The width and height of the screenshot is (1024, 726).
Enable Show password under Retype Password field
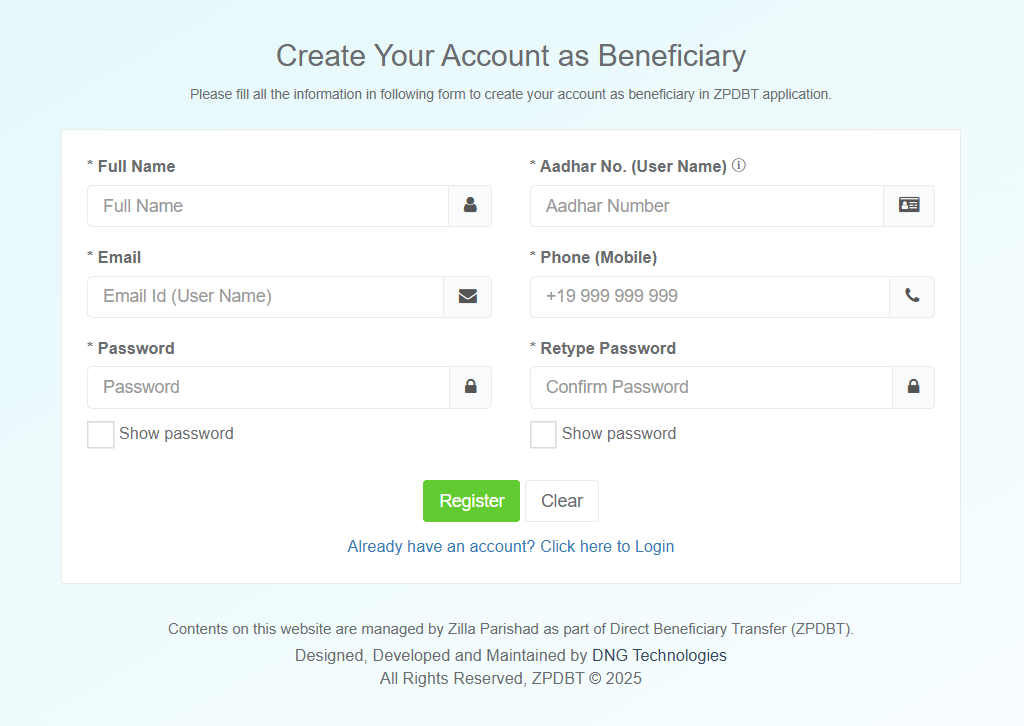(543, 435)
